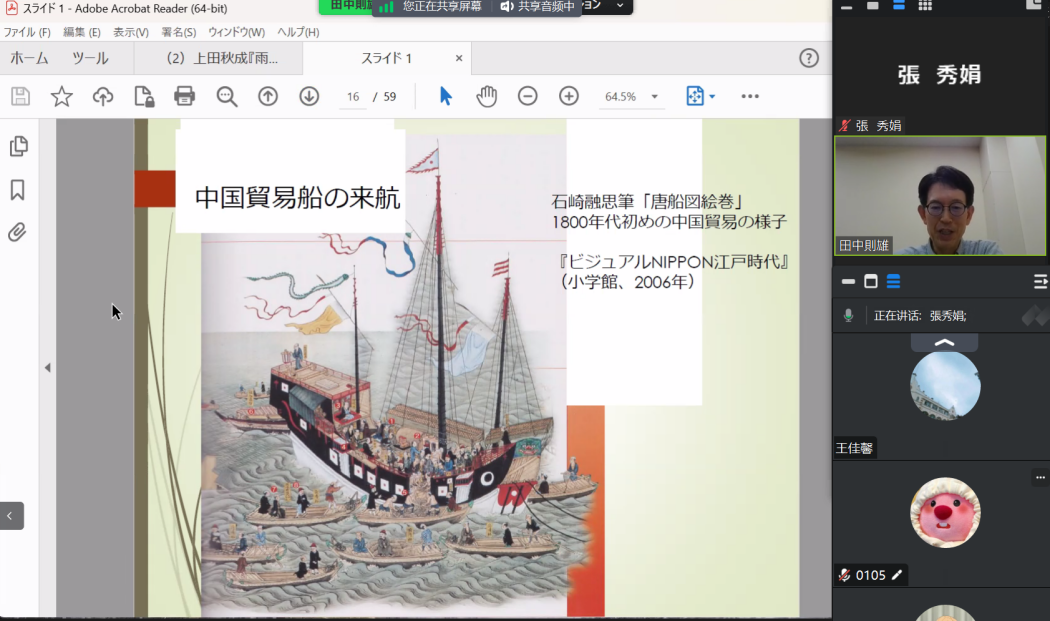1050x621 pixels.
Task: Click the pencil rename icon beside 0105
Action: click(897, 574)
